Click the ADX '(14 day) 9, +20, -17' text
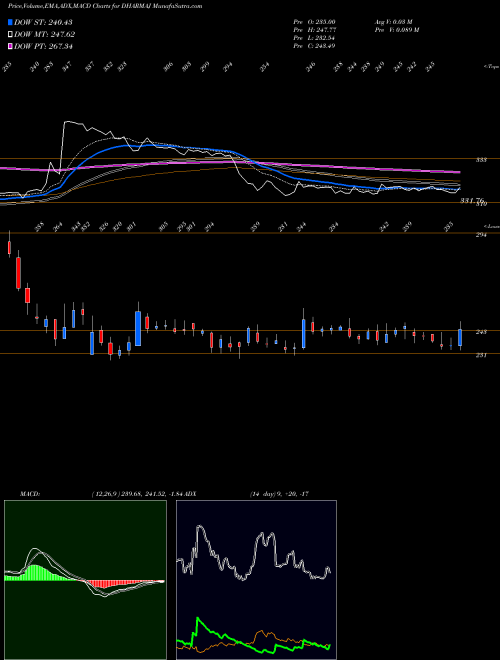The height and width of the screenshot is (660, 500). click(x=279, y=493)
